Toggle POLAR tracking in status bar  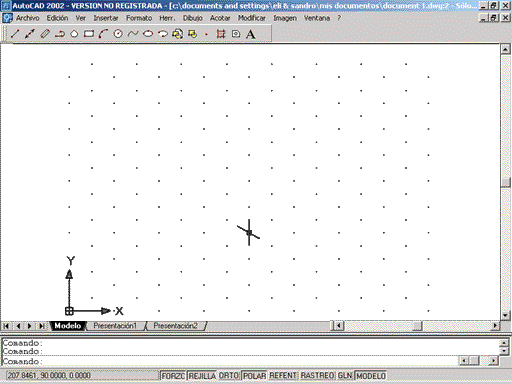pos(254,376)
